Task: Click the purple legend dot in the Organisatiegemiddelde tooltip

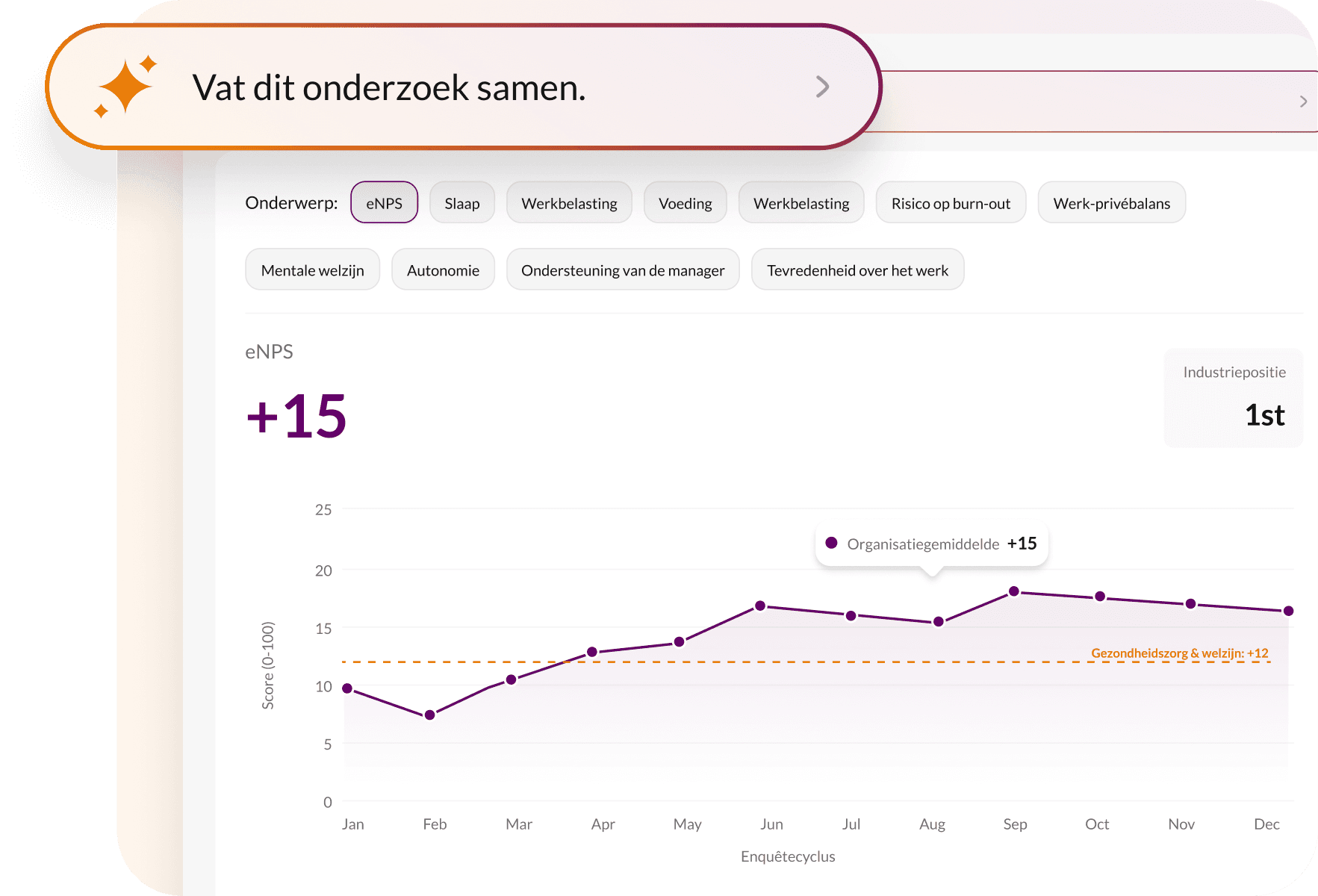Action: (x=831, y=544)
